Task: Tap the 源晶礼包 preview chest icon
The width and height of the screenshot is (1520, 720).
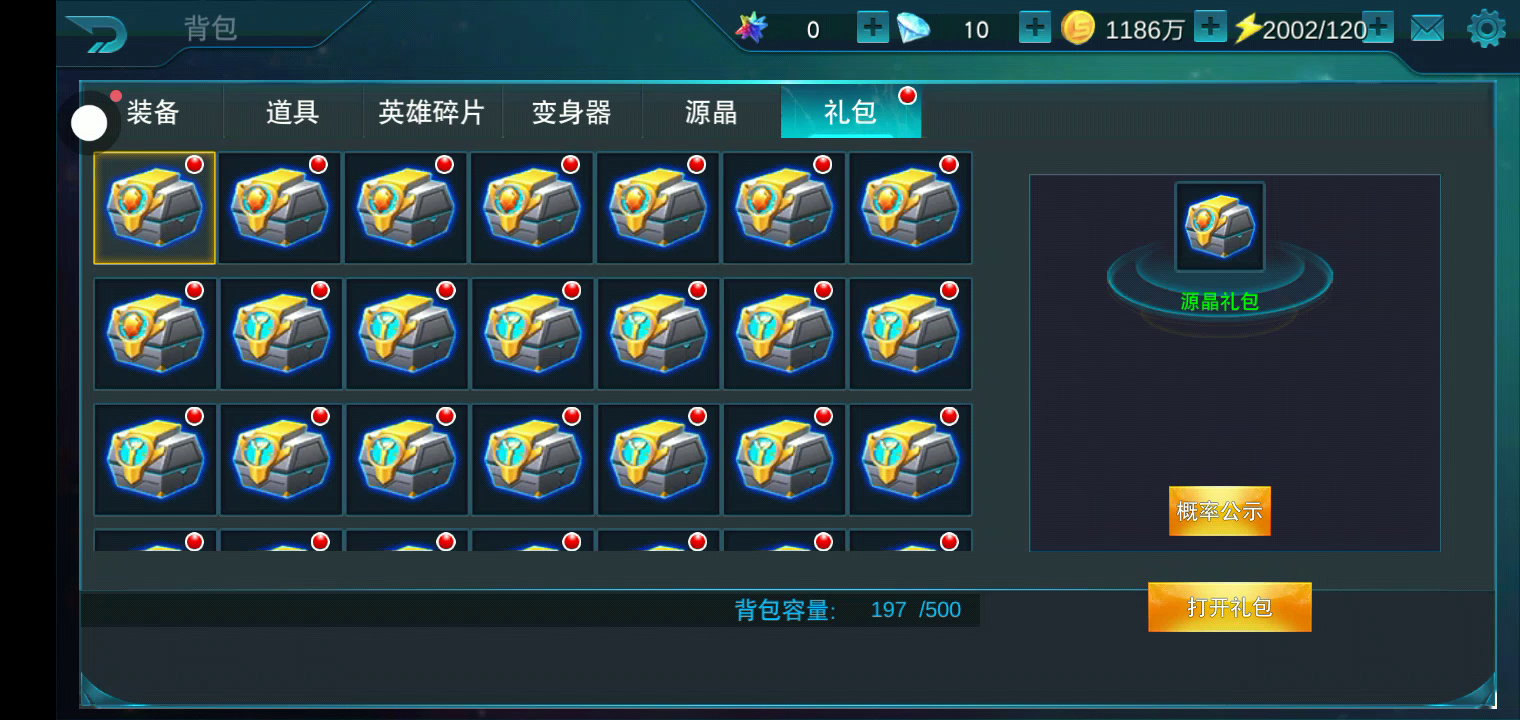Action: pyautogui.click(x=1220, y=227)
